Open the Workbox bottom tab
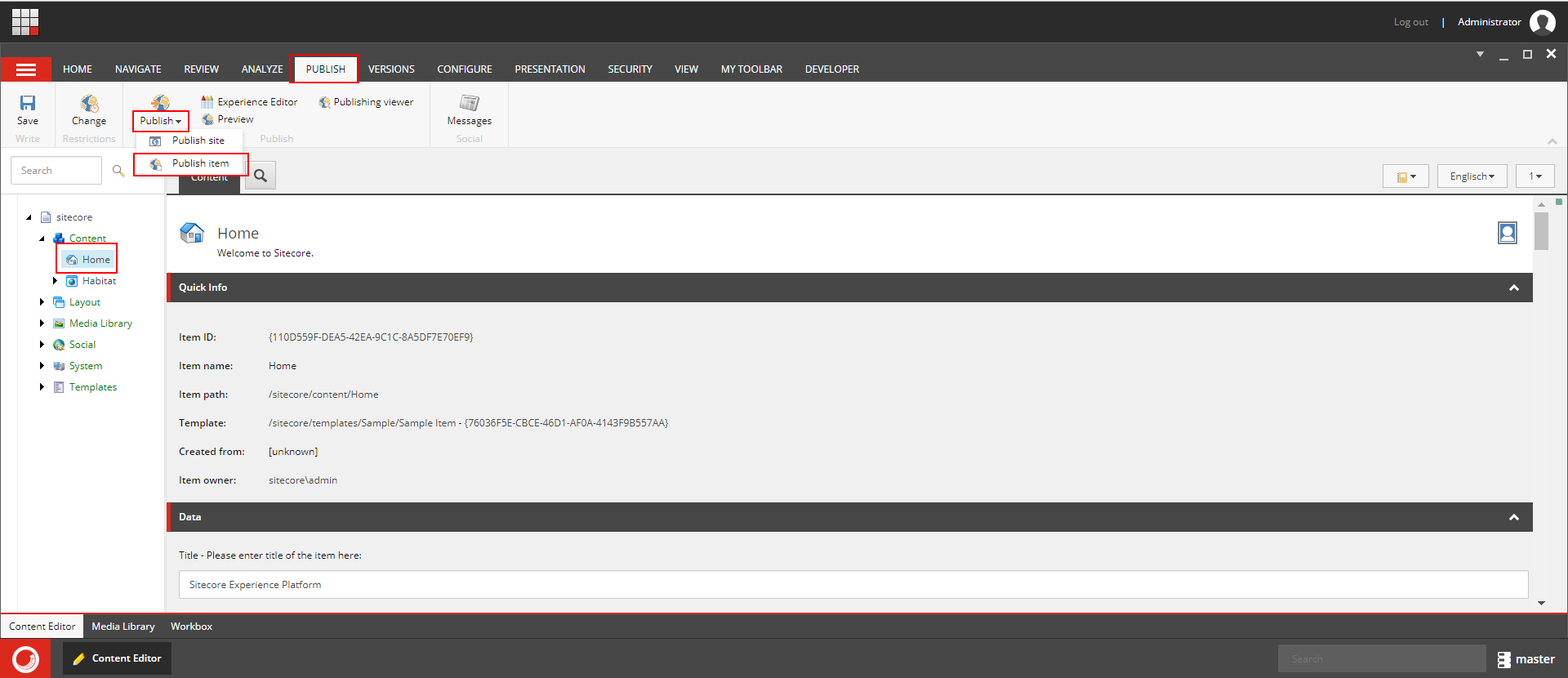 191,627
